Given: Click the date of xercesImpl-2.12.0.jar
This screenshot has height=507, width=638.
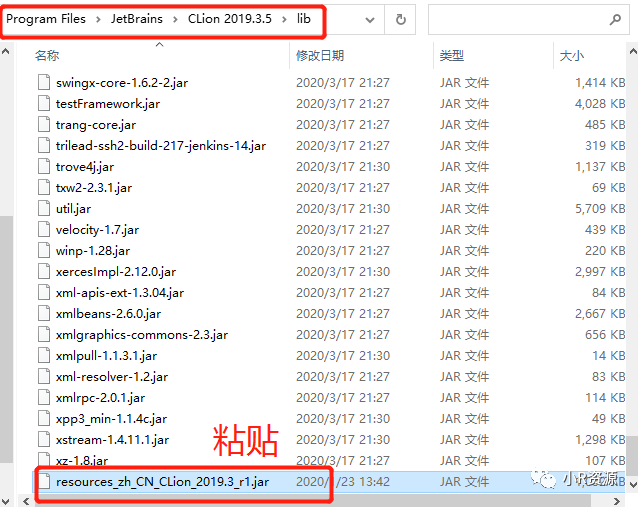Looking at the screenshot, I should (x=343, y=272).
